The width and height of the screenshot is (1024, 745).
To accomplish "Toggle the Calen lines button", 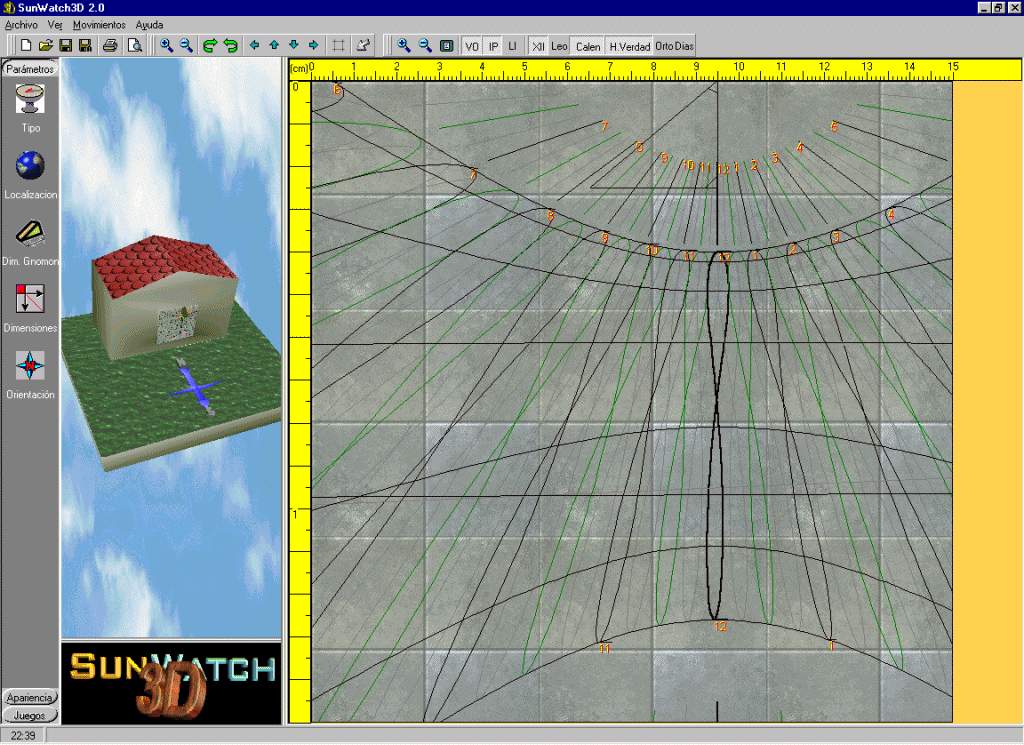I will click(588, 46).
